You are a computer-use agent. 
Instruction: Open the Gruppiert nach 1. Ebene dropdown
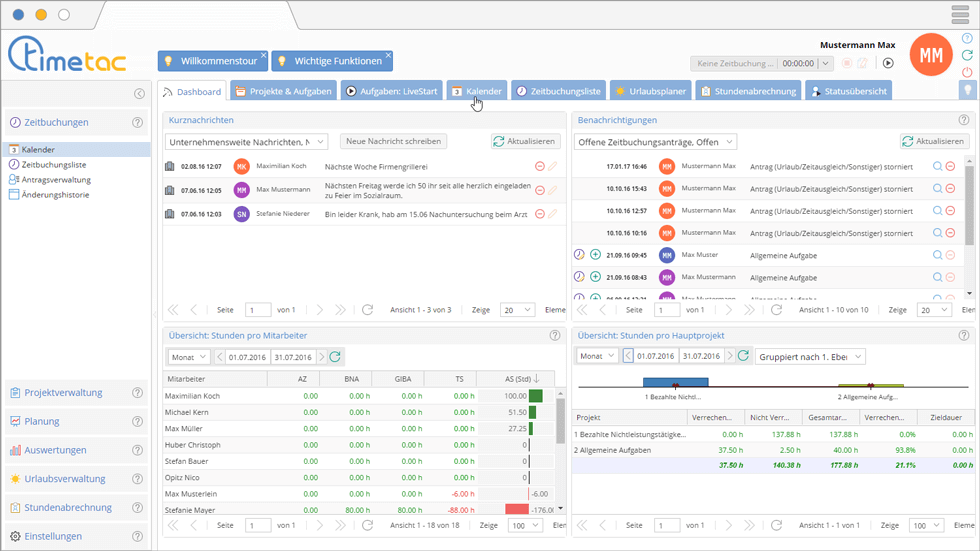point(811,357)
